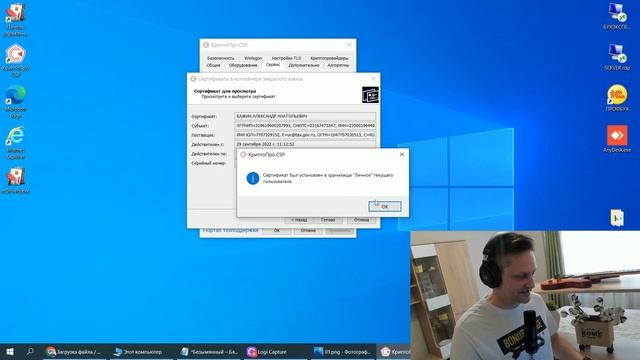Switch to the Криптопровайдеры tab
Image resolution: width=640 pixels, height=360 pixels.
click(329, 58)
